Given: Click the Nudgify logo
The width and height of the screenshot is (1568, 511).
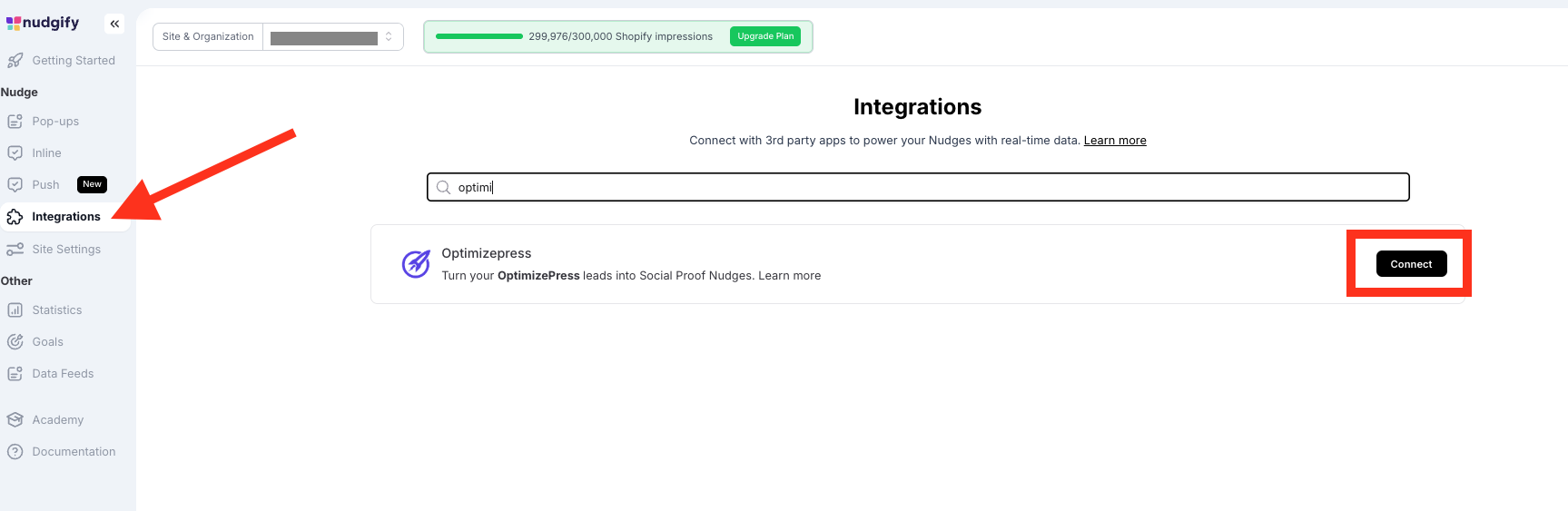Looking at the screenshot, I should point(43,23).
